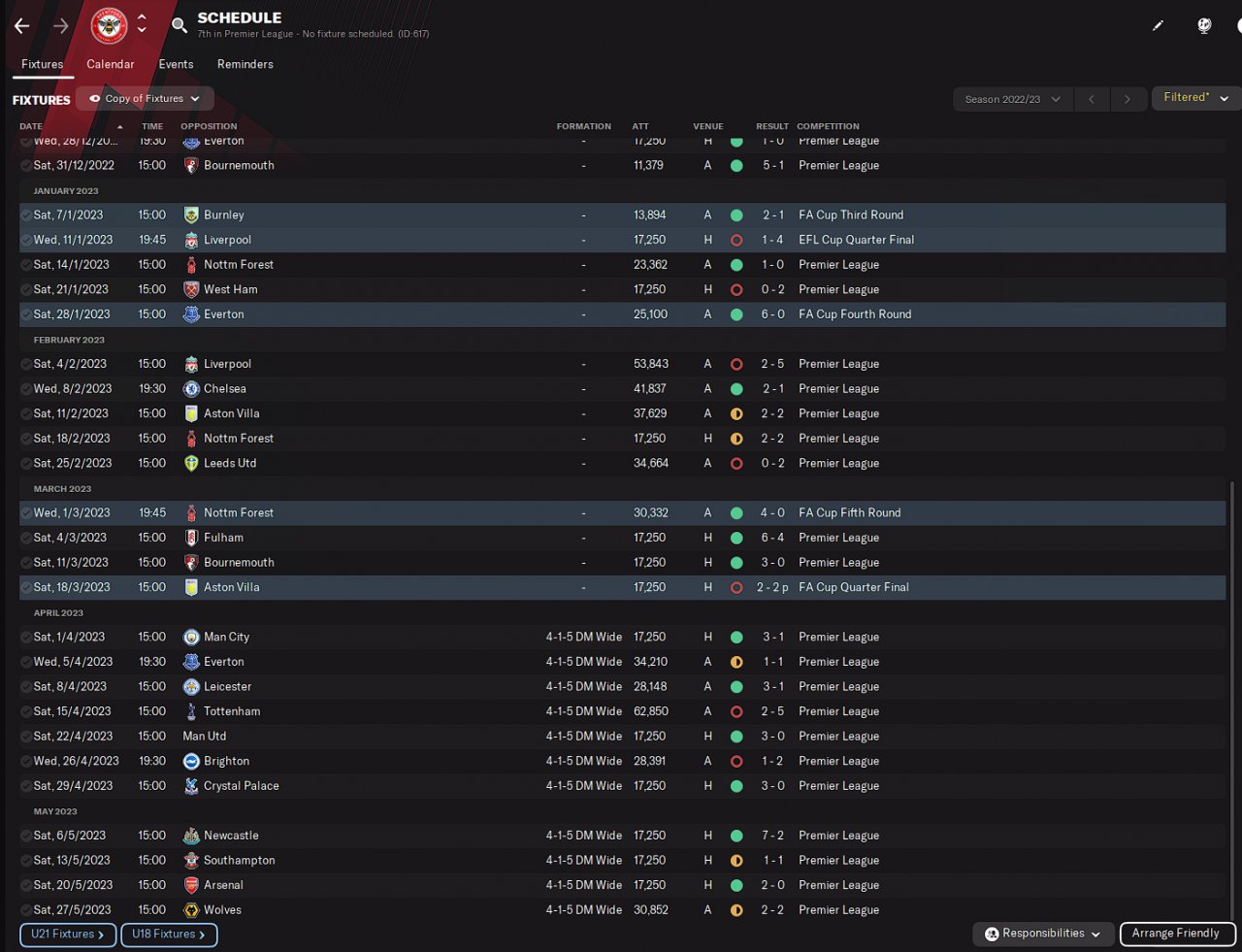Image resolution: width=1242 pixels, height=952 pixels.
Task: Click the Tottenham club badge
Action: click(x=191, y=711)
